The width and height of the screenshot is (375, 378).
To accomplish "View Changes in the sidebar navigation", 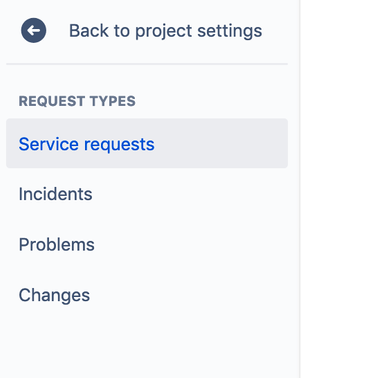I will (147, 295).
